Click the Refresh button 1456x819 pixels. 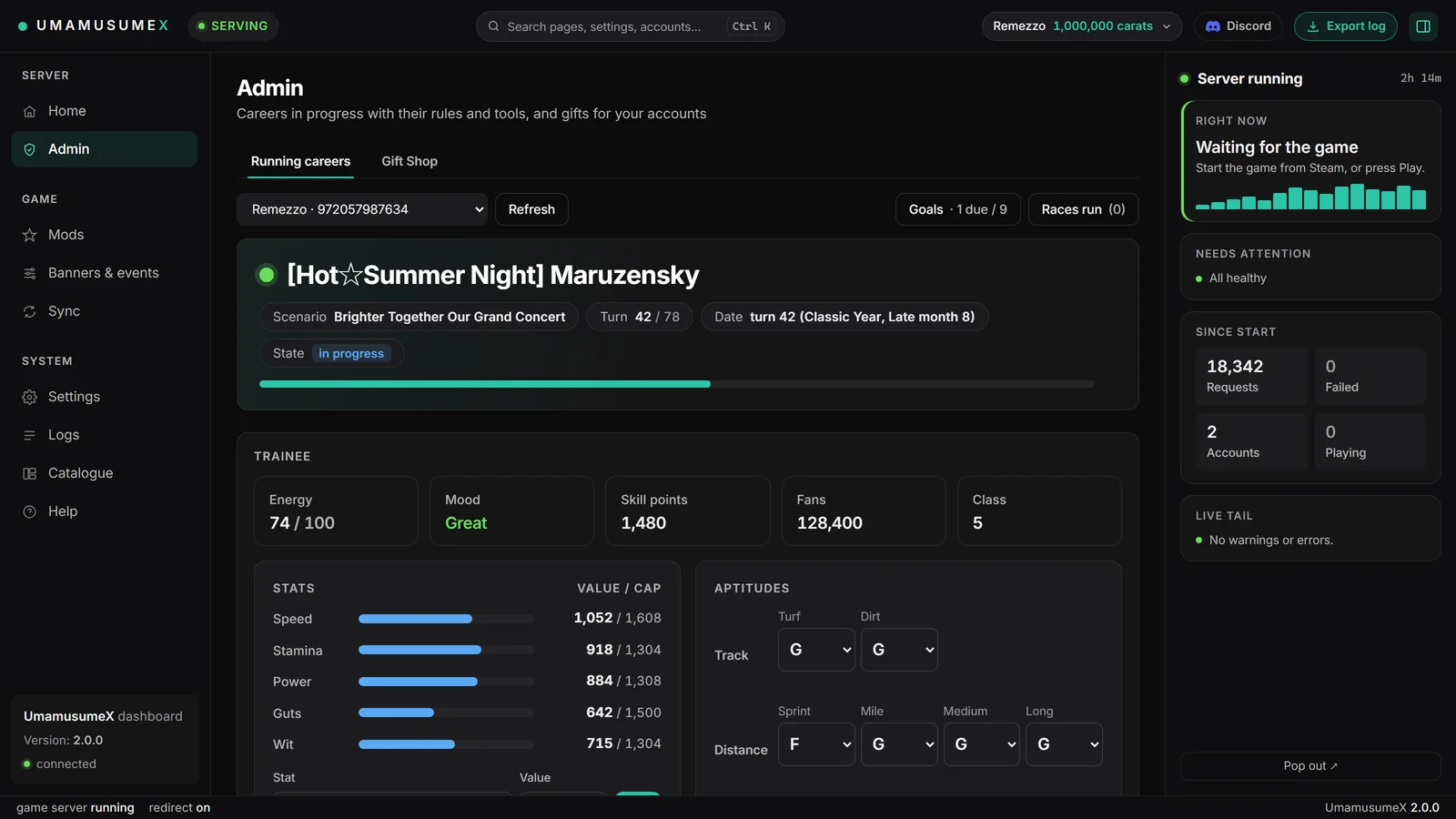531,209
